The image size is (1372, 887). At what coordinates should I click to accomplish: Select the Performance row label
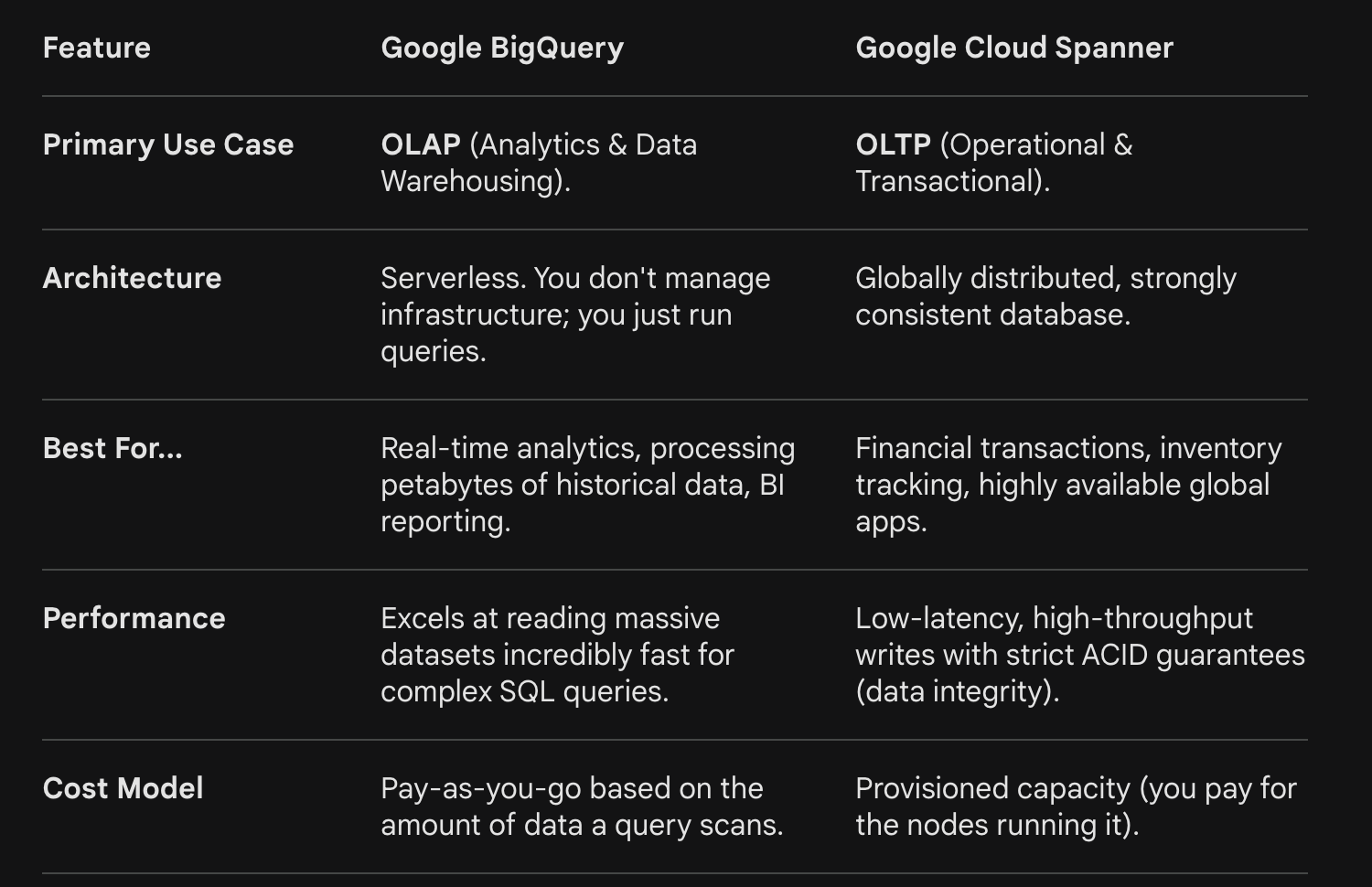(x=134, y=618)
